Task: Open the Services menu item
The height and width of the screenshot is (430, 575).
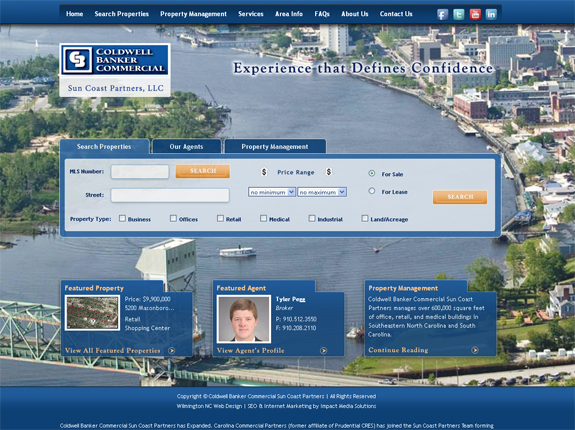Action: [x=251, y=14]
